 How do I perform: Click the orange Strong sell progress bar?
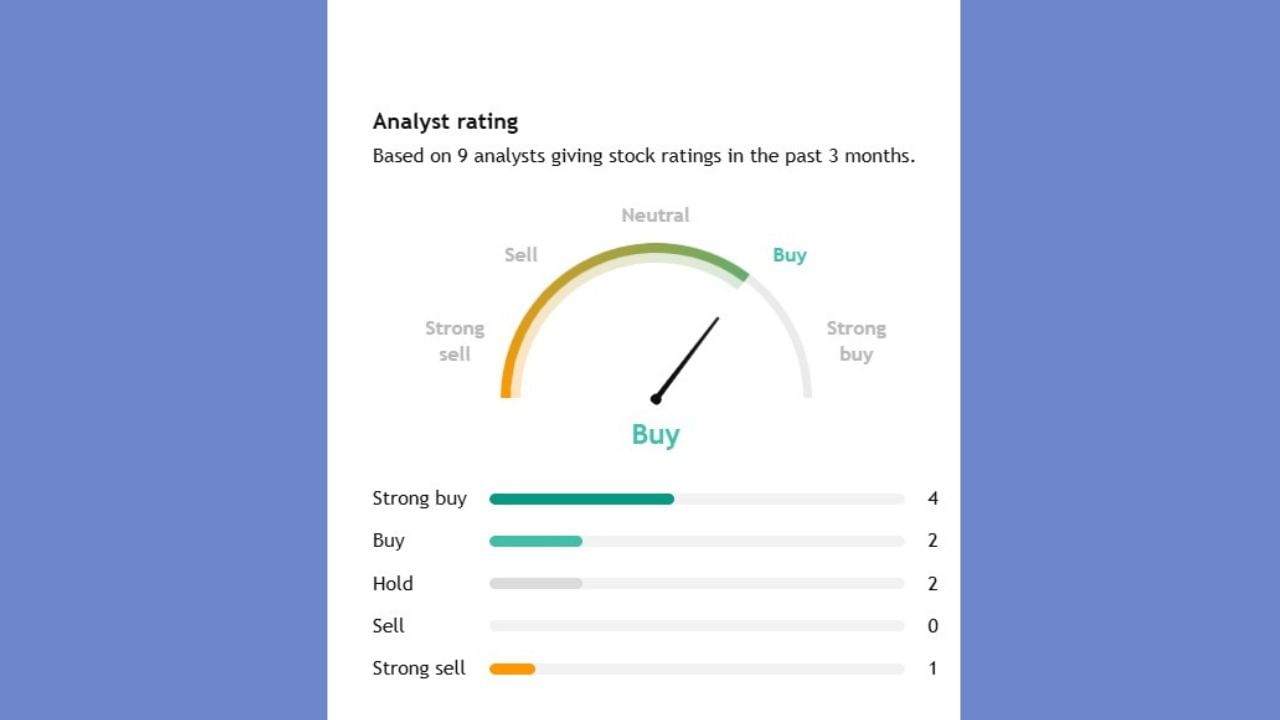click(x=512, y=669)
